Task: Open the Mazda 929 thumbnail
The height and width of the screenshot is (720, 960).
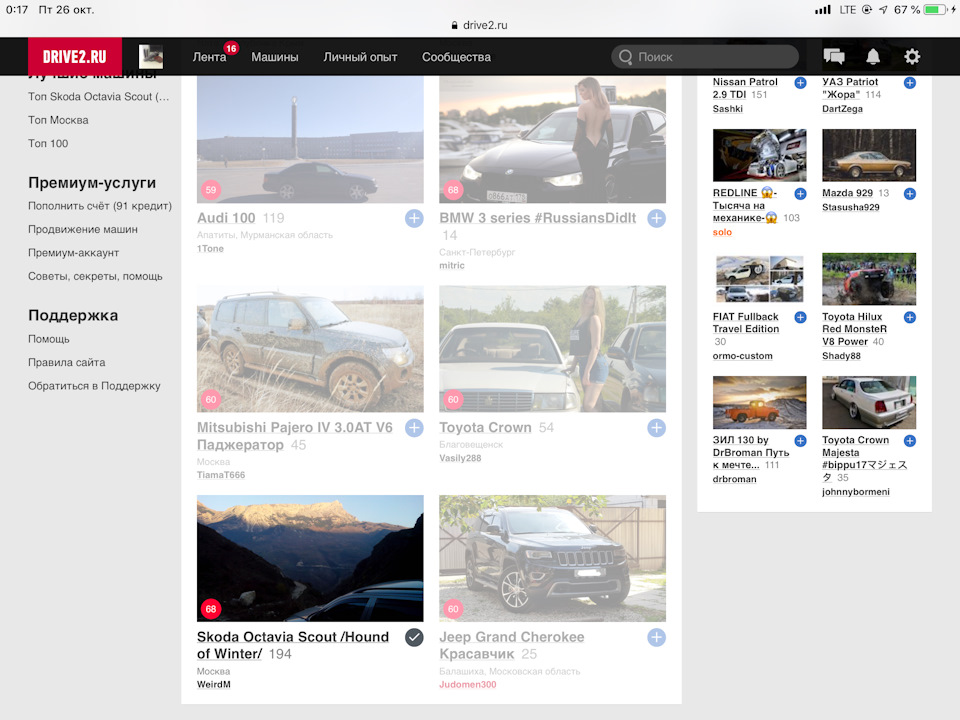Action: (869, 156)
